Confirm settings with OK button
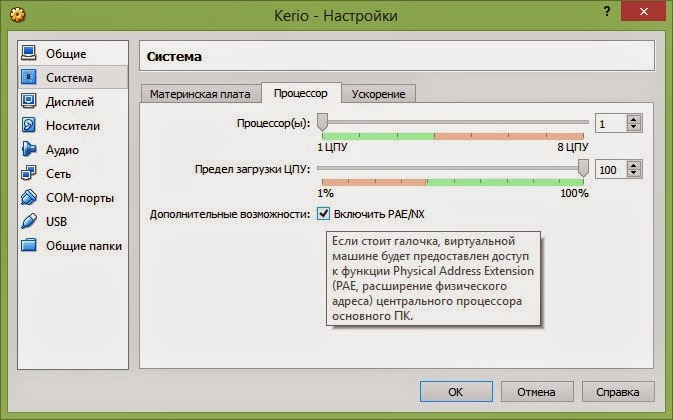673x420 pixels. [x=456, y=391]
